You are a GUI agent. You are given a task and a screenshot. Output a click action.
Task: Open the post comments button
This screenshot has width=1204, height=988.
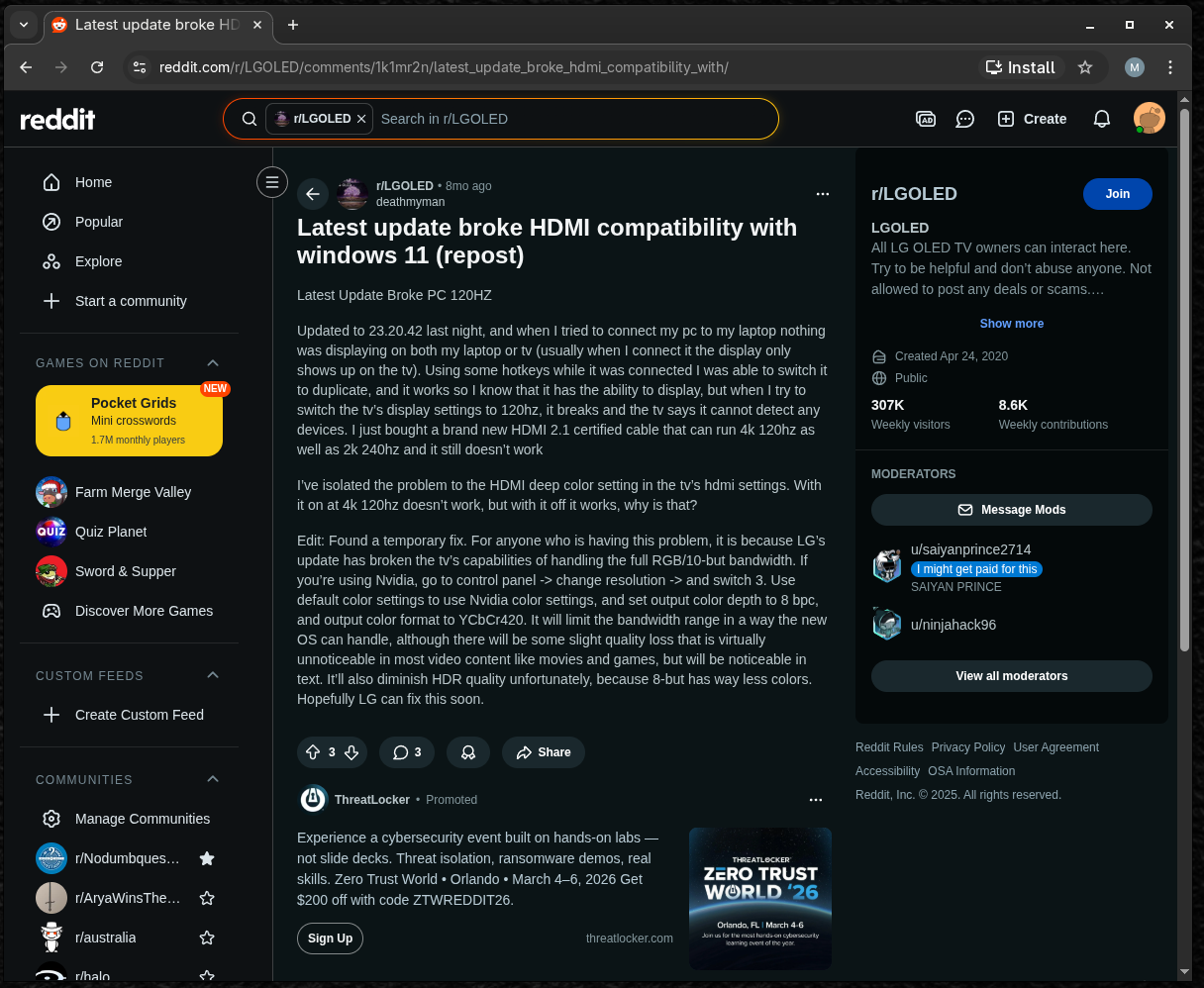click(407, 752)
